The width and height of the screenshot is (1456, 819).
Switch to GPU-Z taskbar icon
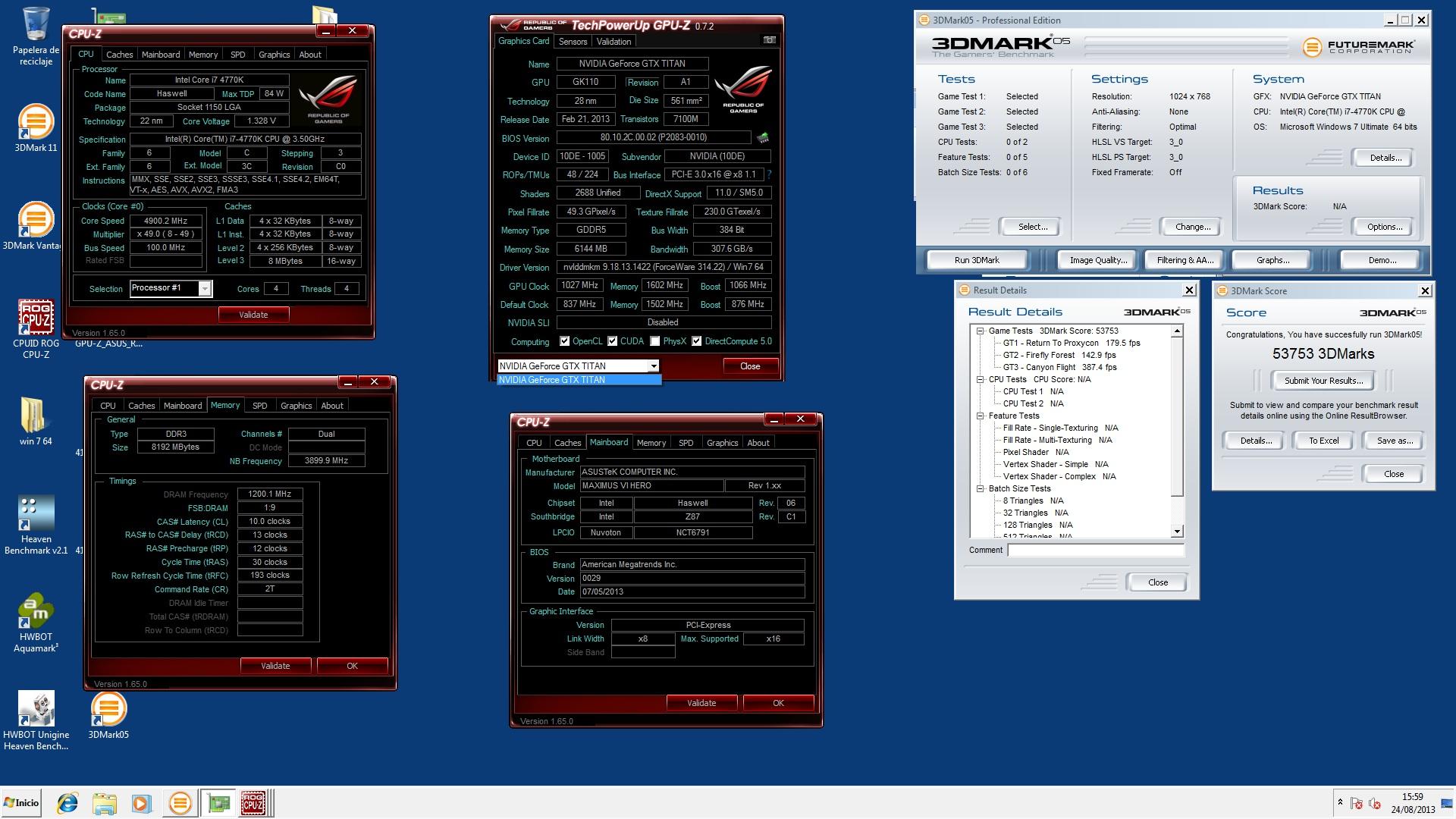click(218, 803)
